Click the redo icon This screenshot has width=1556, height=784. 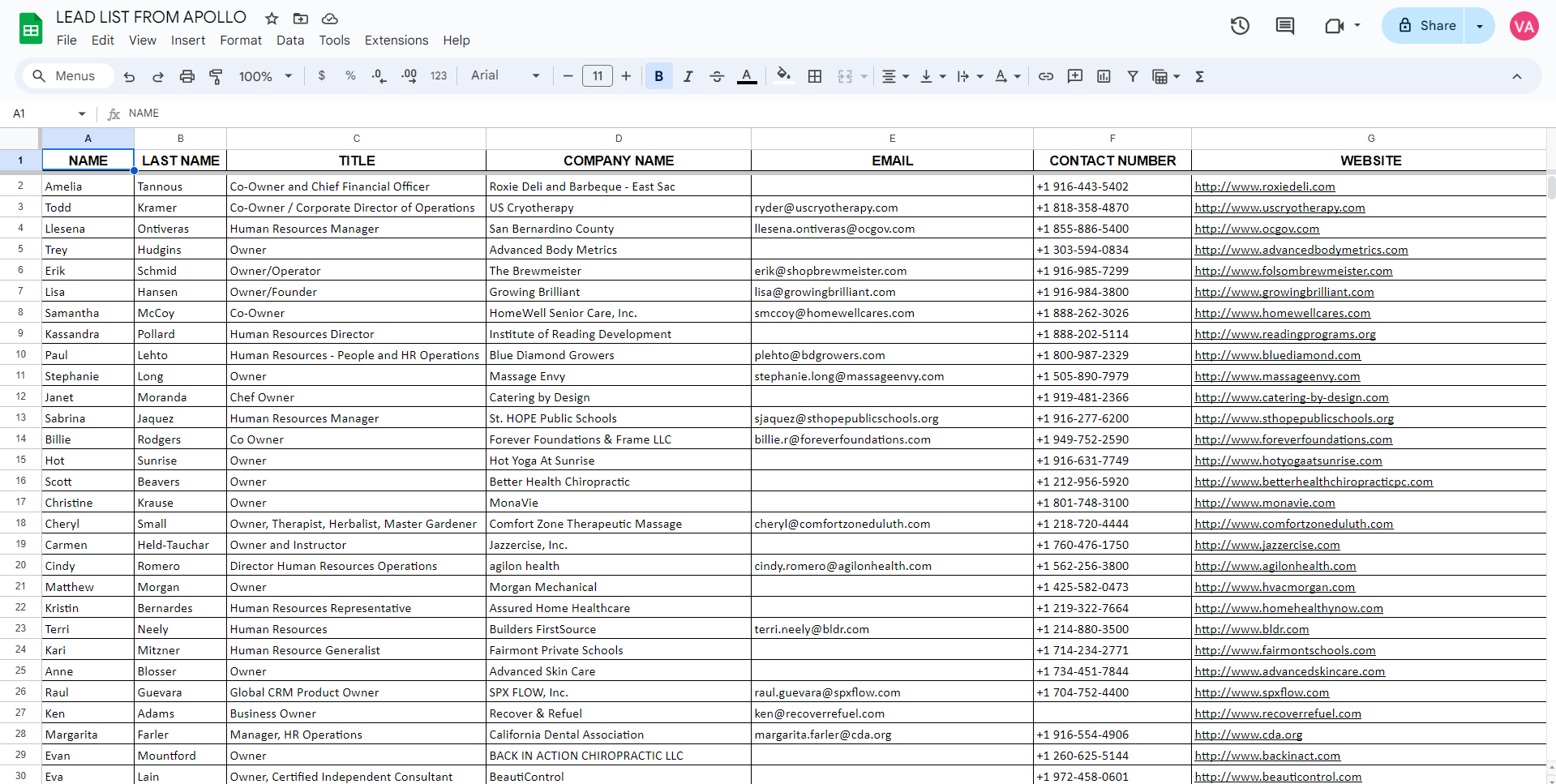158,76
